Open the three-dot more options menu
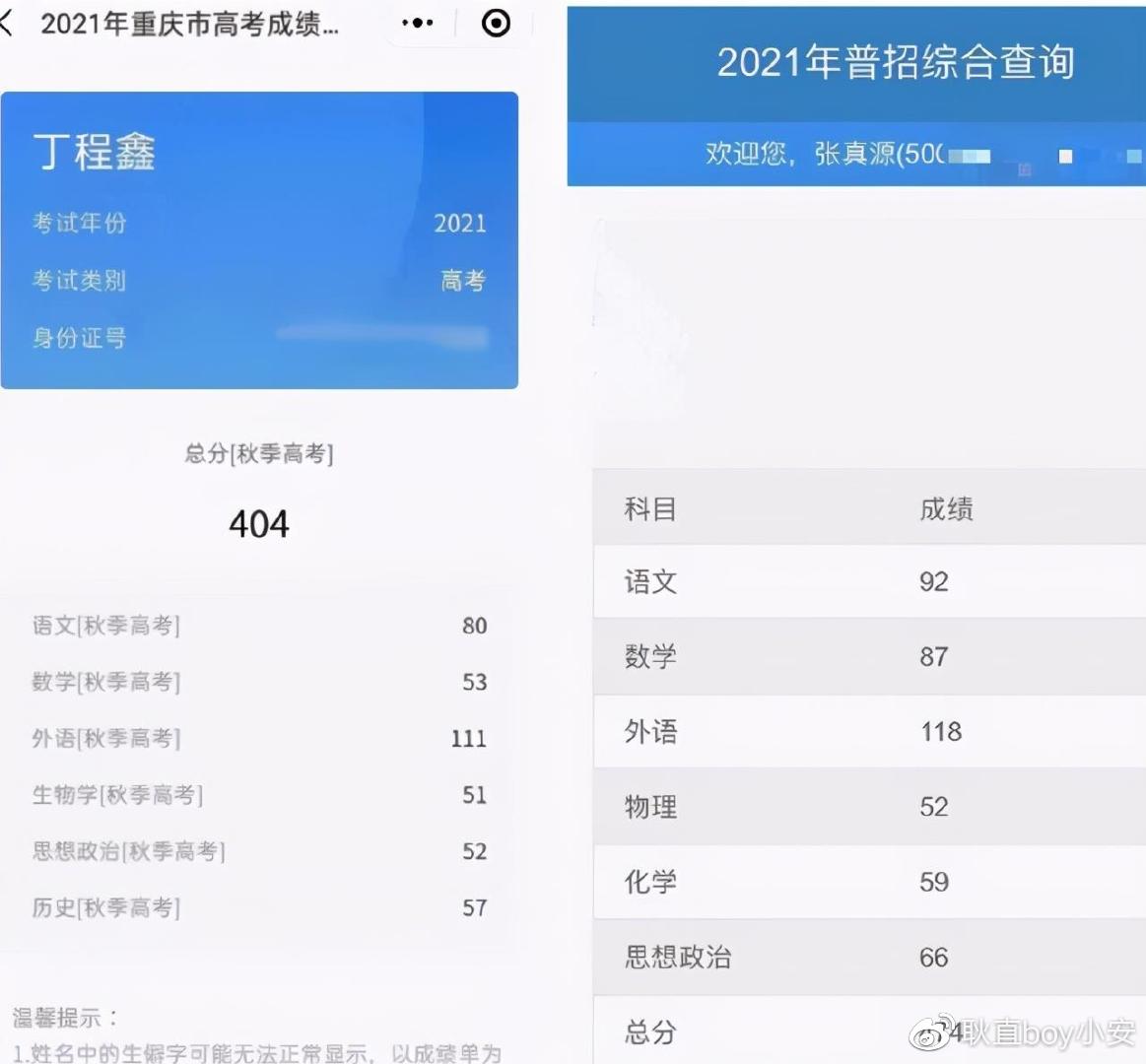Screen dimensions: 1146x1064 (418, 24)
